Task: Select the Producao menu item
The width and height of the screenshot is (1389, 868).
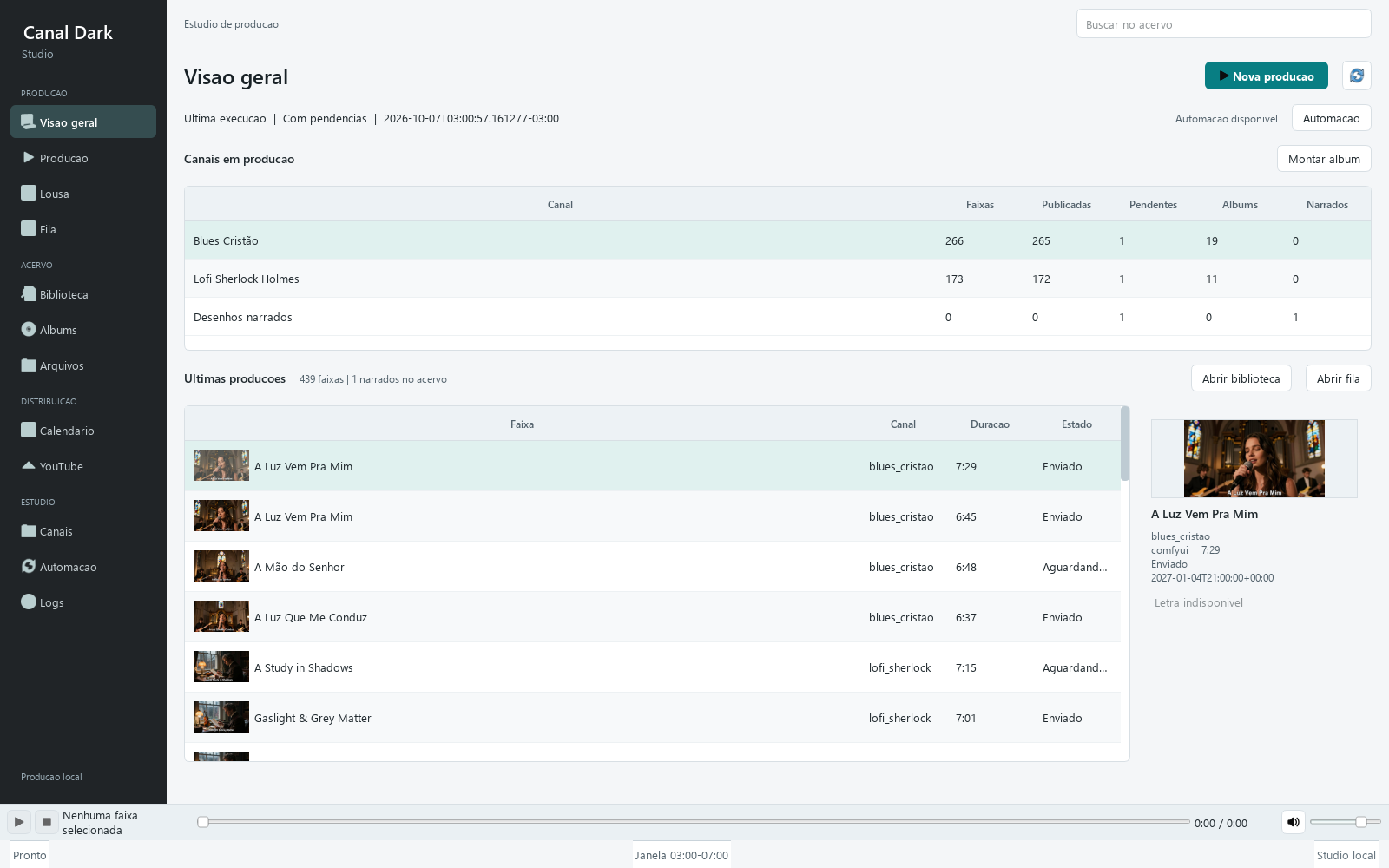Action: coord(83,158)
